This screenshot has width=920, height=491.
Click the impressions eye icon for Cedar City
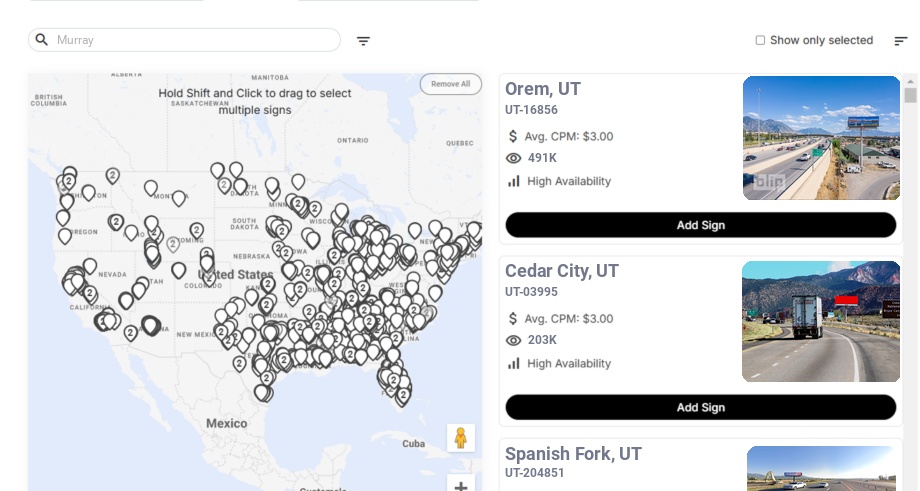514,340
